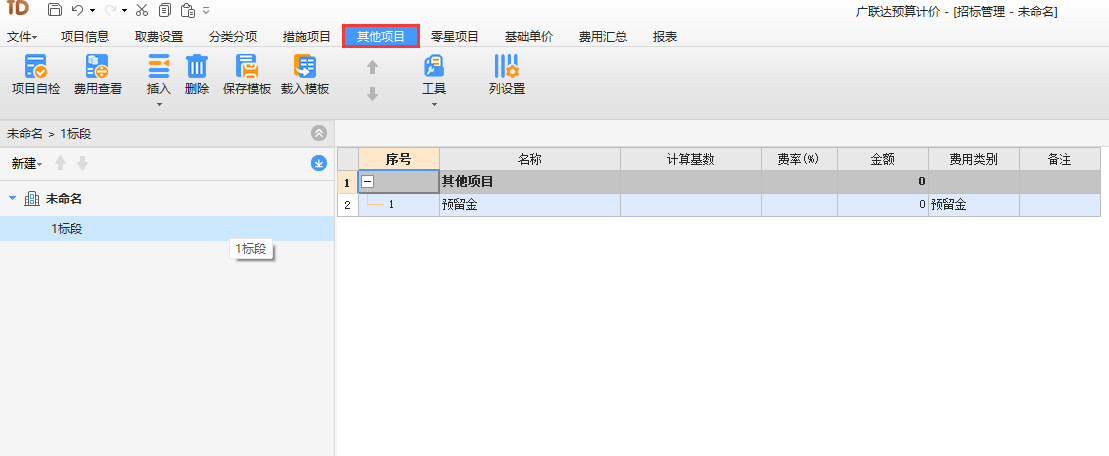The width and height of the screenshot is (1109, 456).
Task: Click the 计算基数 column header
Action: 691,159
